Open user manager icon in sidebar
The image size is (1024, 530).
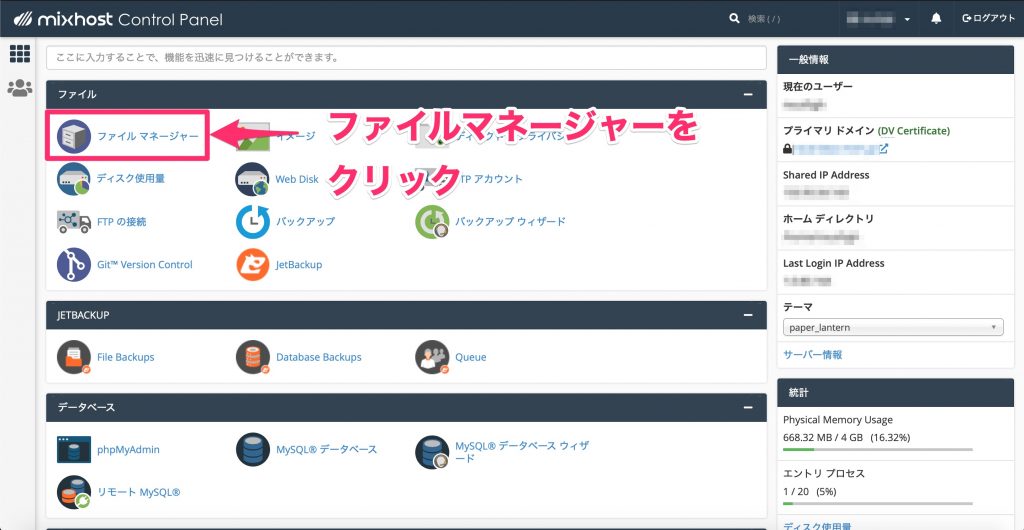(19, 88)
